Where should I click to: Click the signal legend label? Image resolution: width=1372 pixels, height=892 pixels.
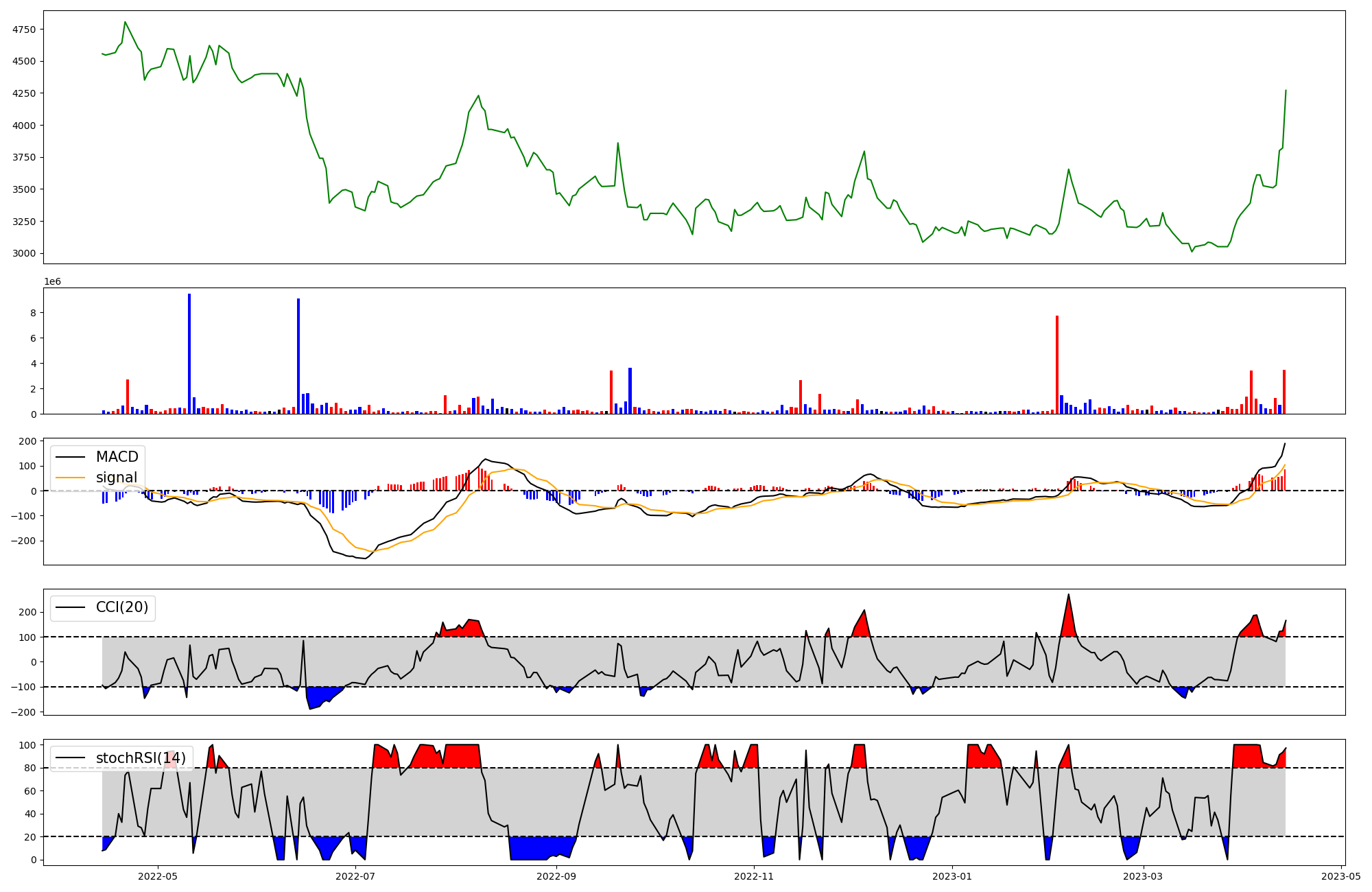[x=116, y=478]
